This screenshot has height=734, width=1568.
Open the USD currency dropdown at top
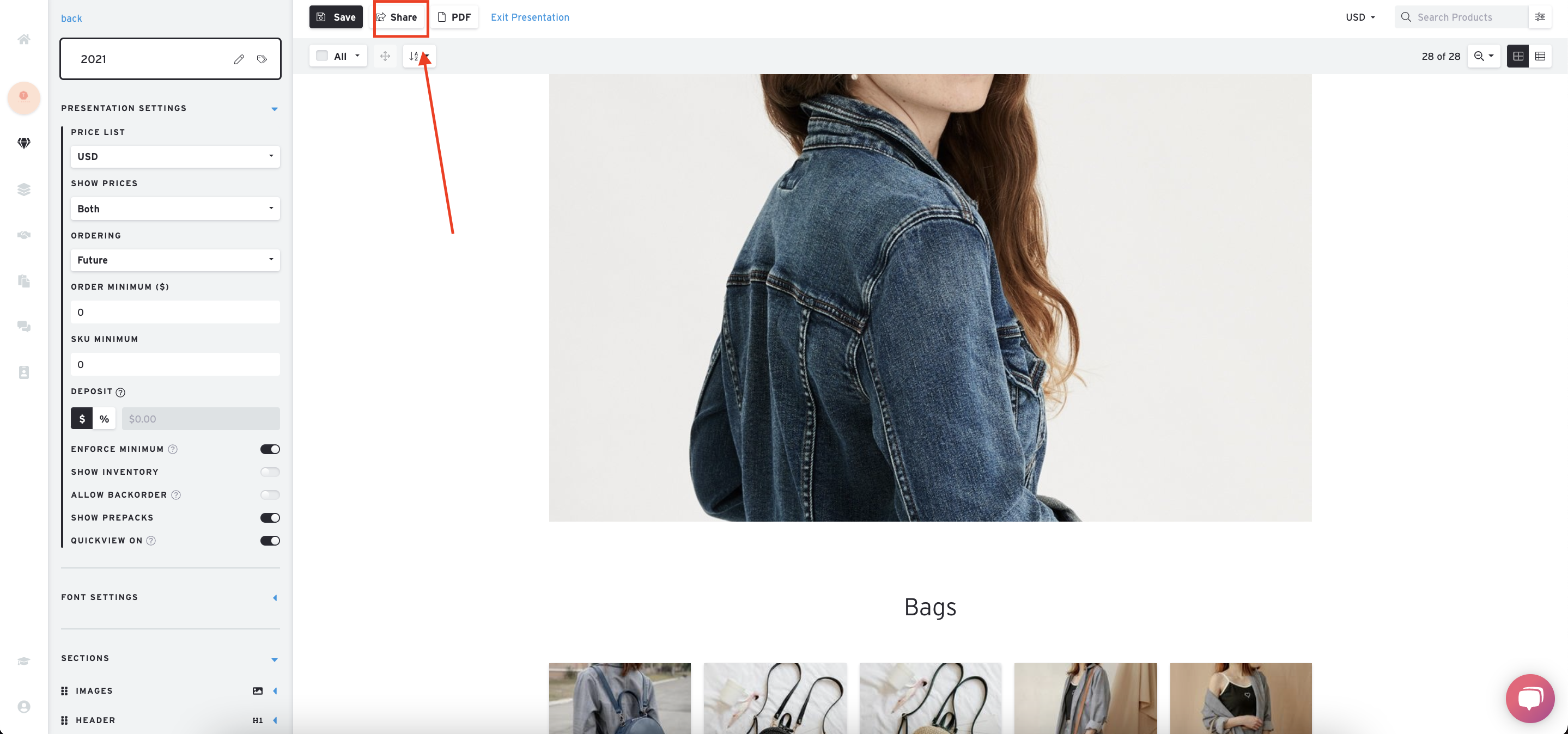[1360, 17]
